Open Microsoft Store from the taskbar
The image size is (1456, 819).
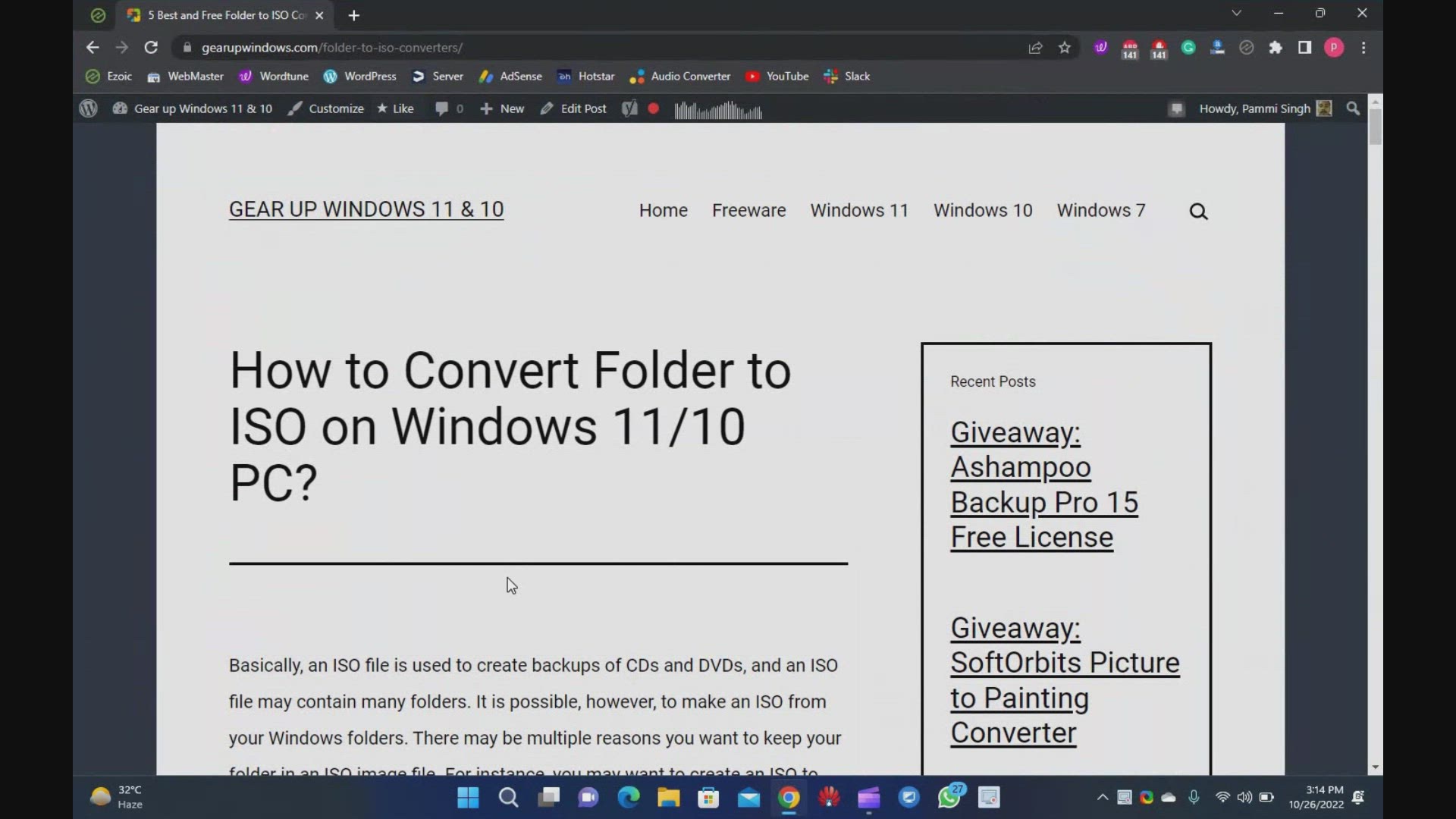coord(708,798)
